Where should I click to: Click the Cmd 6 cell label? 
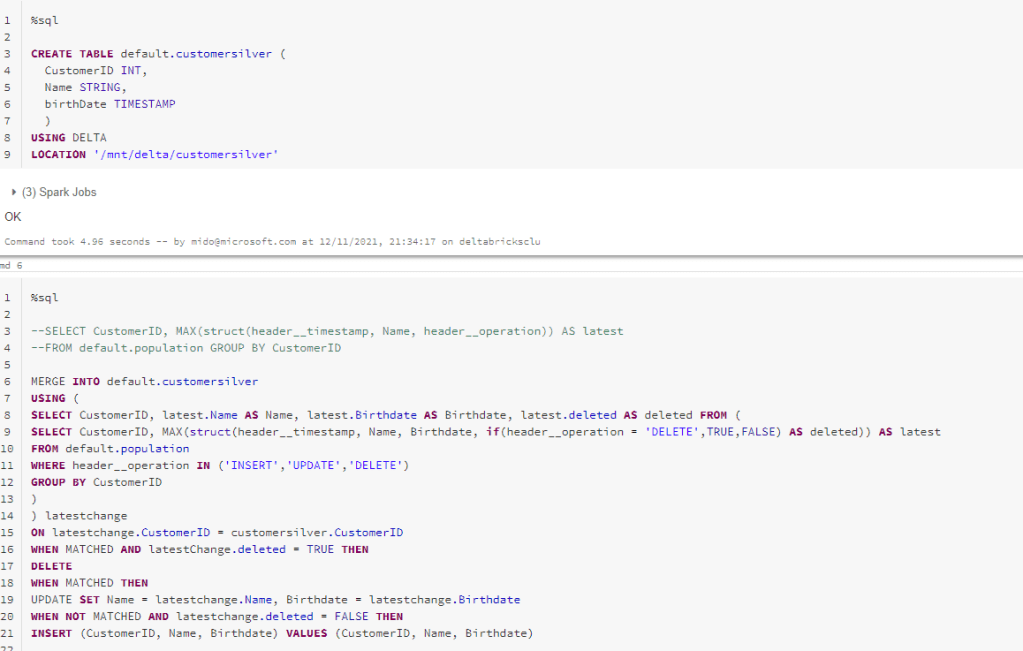pyautogui.click(x=11, y=266)
